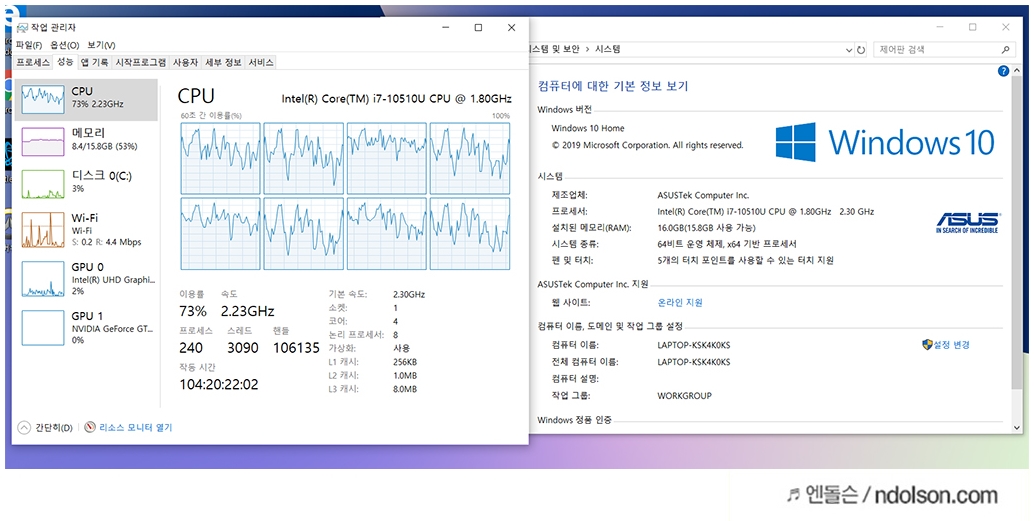Select Wi-Fi performance item
Image resolution: width=1034 pixels, height=521 pixels.
point(86,229)
